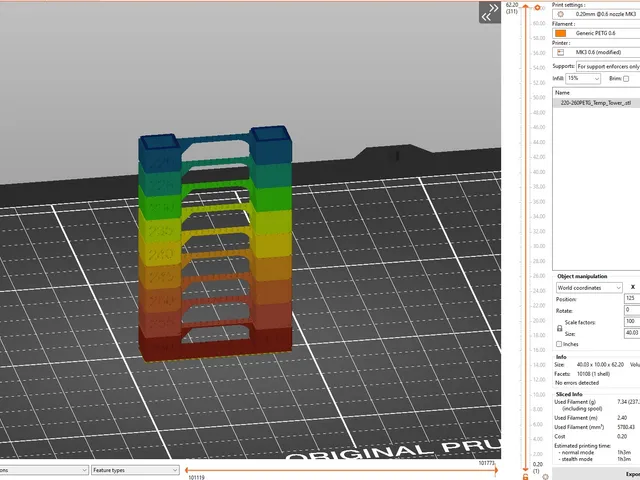The width and height of the screenshot is (640, 480).
Task: Expand the Infill 15% combo box
Action: click(x=583, y=78)
